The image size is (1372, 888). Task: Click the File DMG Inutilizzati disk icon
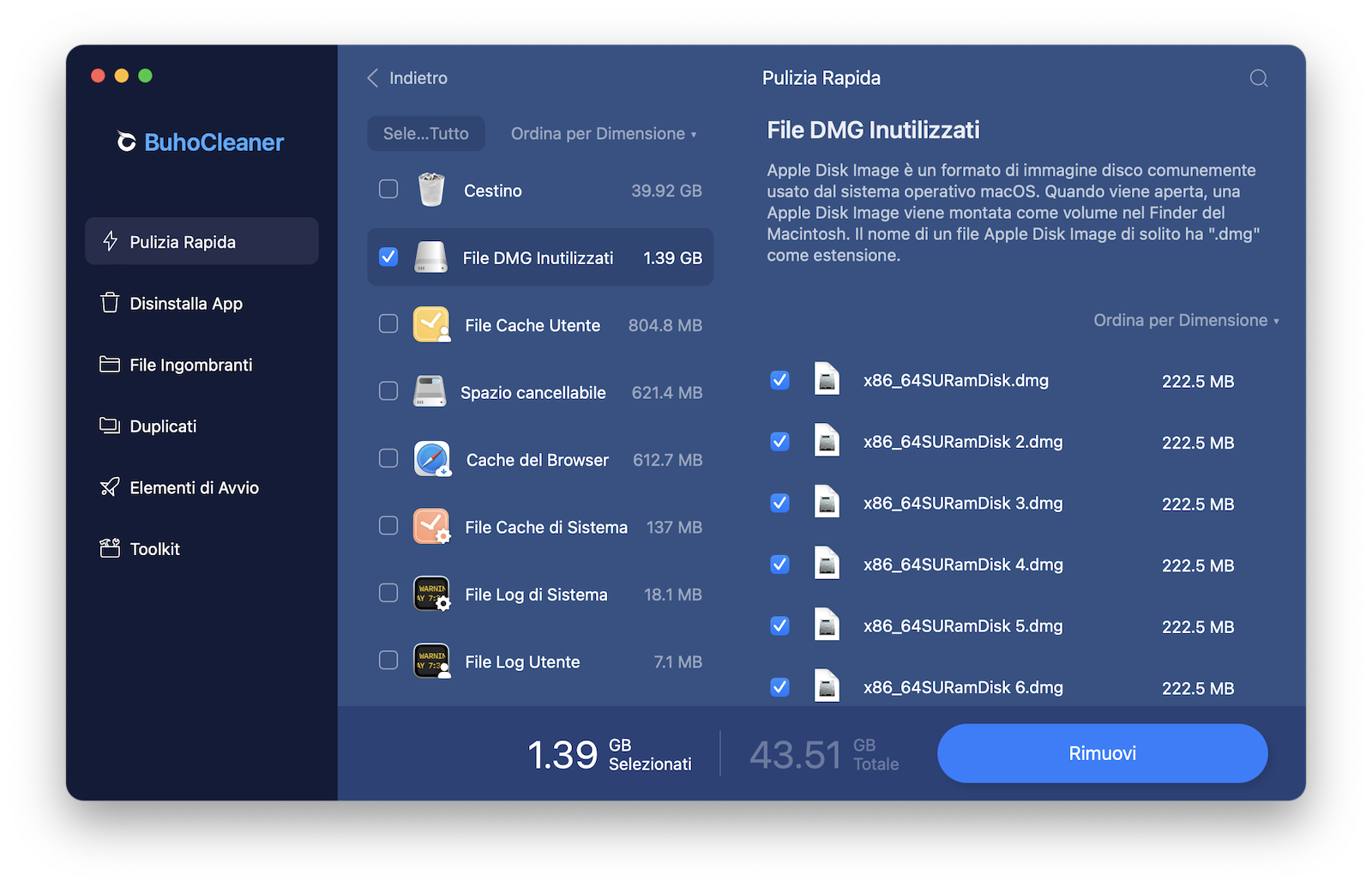[x=430, y=257]
